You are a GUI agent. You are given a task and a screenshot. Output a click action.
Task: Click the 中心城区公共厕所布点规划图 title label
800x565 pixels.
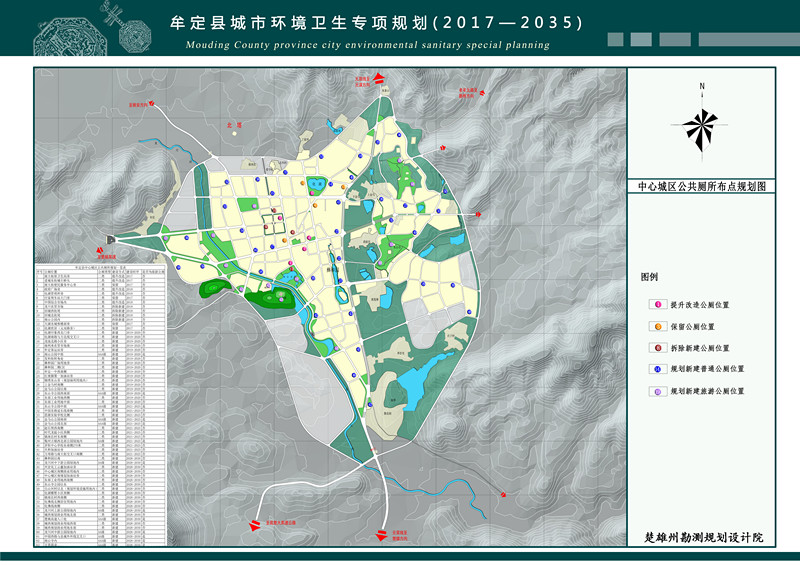pos(701,187)
